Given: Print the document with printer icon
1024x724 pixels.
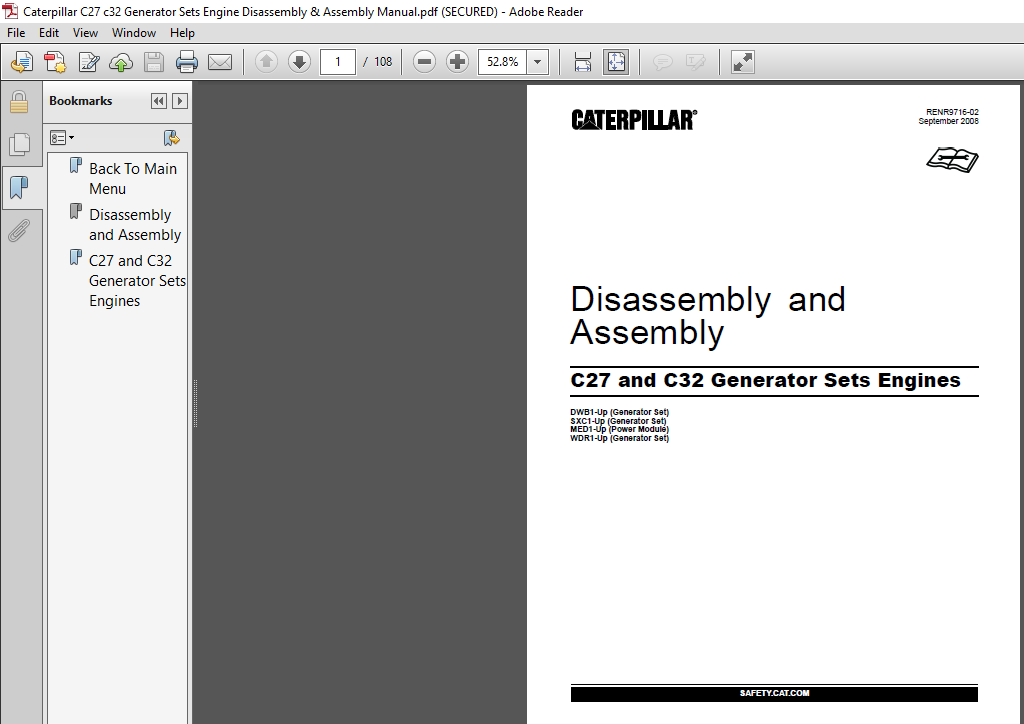Looking at the screenshot, I should 187,62.
